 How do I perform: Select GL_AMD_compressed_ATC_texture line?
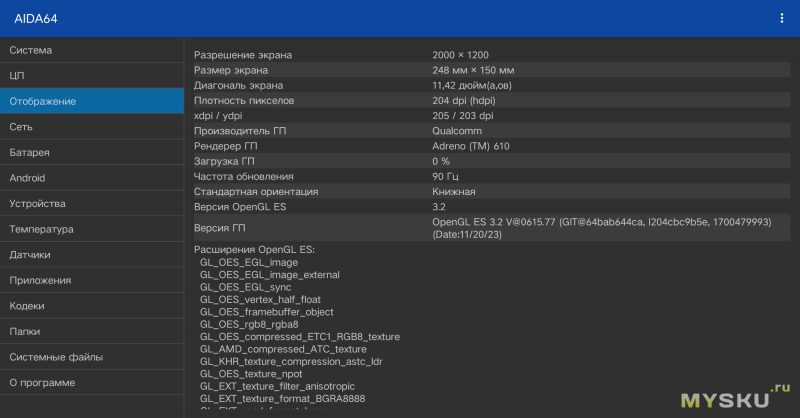283,349
